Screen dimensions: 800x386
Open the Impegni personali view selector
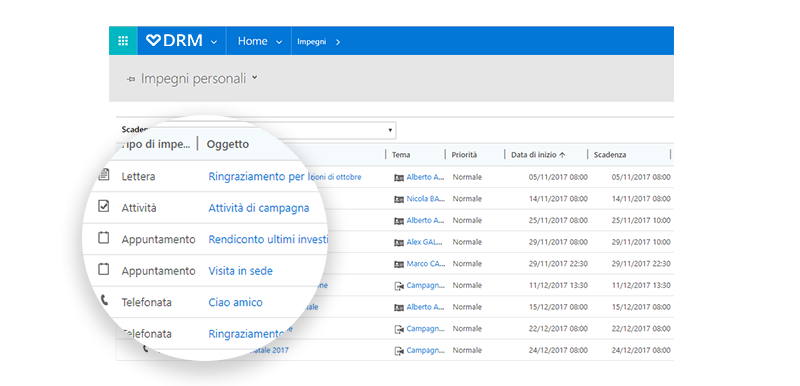pyautogui.click(x=193, y=79)
